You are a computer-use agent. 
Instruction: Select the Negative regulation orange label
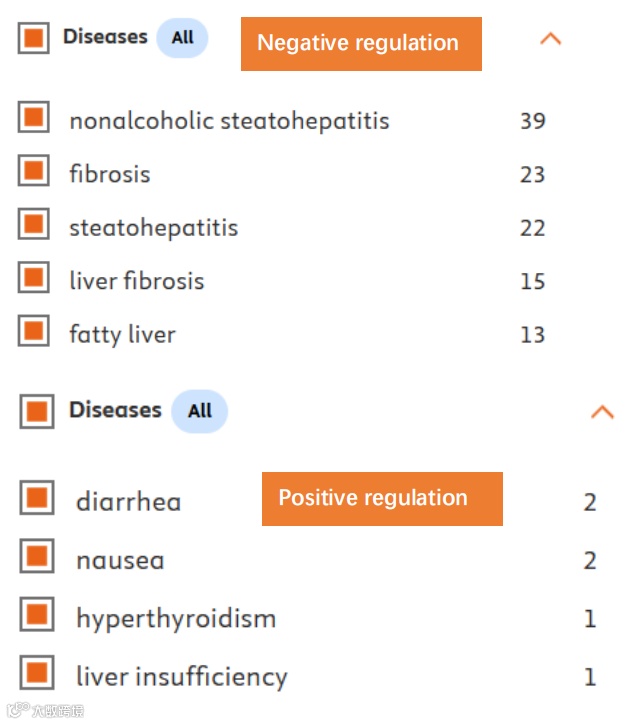(360, 43)
